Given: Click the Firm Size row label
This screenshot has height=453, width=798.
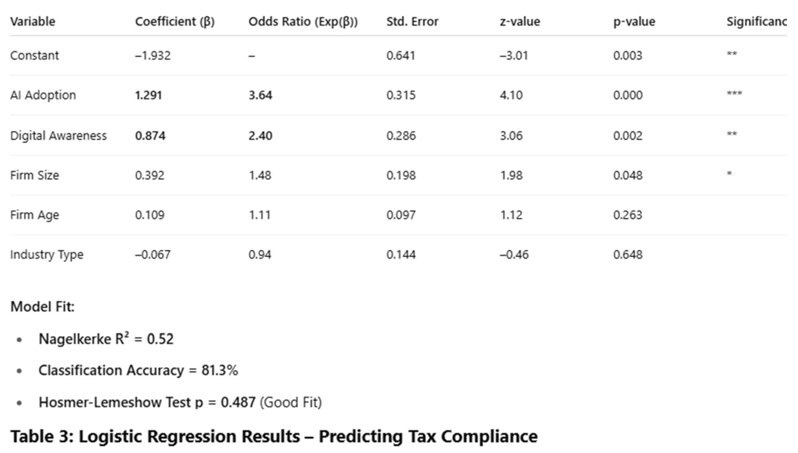Looking at the screenshot, I should click(x=35, y=175).
